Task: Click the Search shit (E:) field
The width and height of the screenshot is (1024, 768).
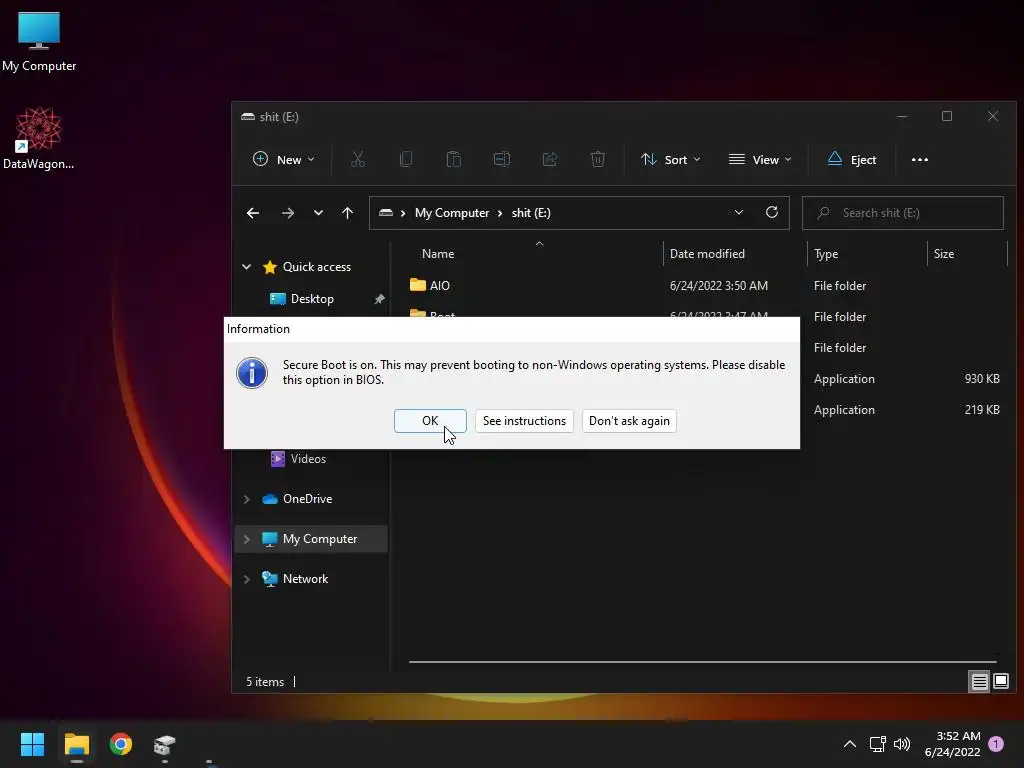Action: pyautogui.click(x=903, y=213)
